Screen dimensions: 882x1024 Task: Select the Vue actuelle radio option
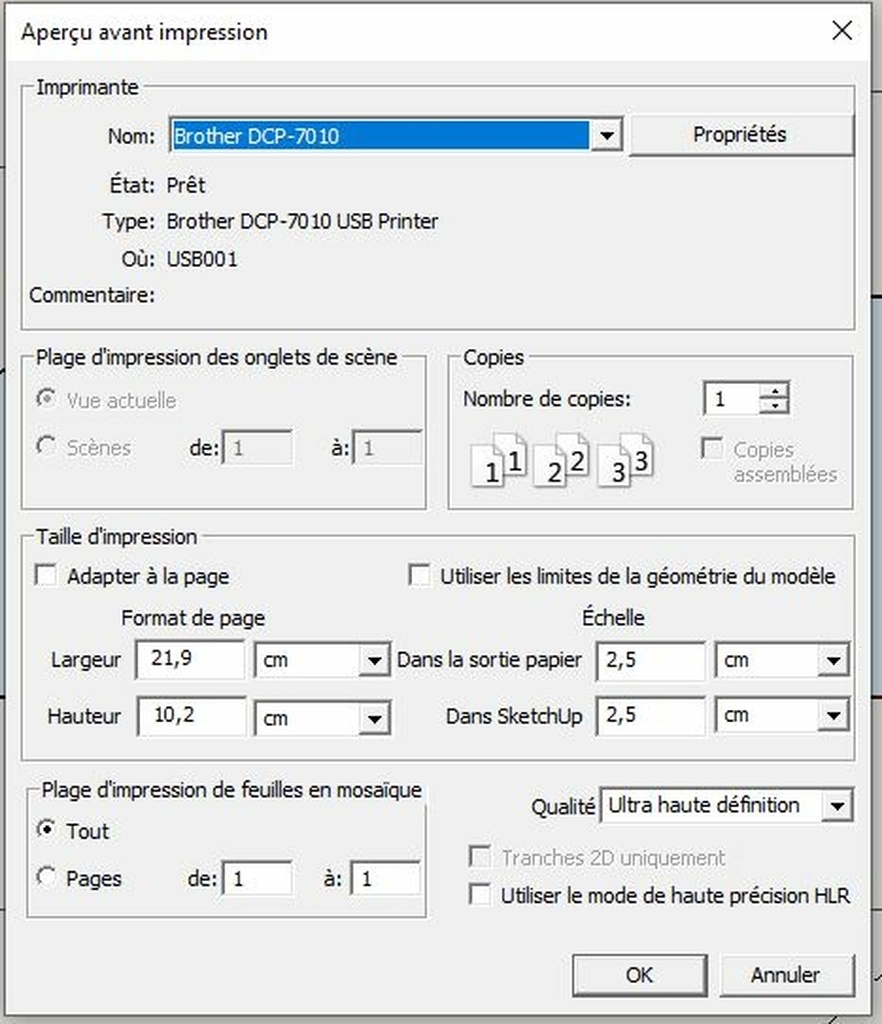click(x=46, y=398)
